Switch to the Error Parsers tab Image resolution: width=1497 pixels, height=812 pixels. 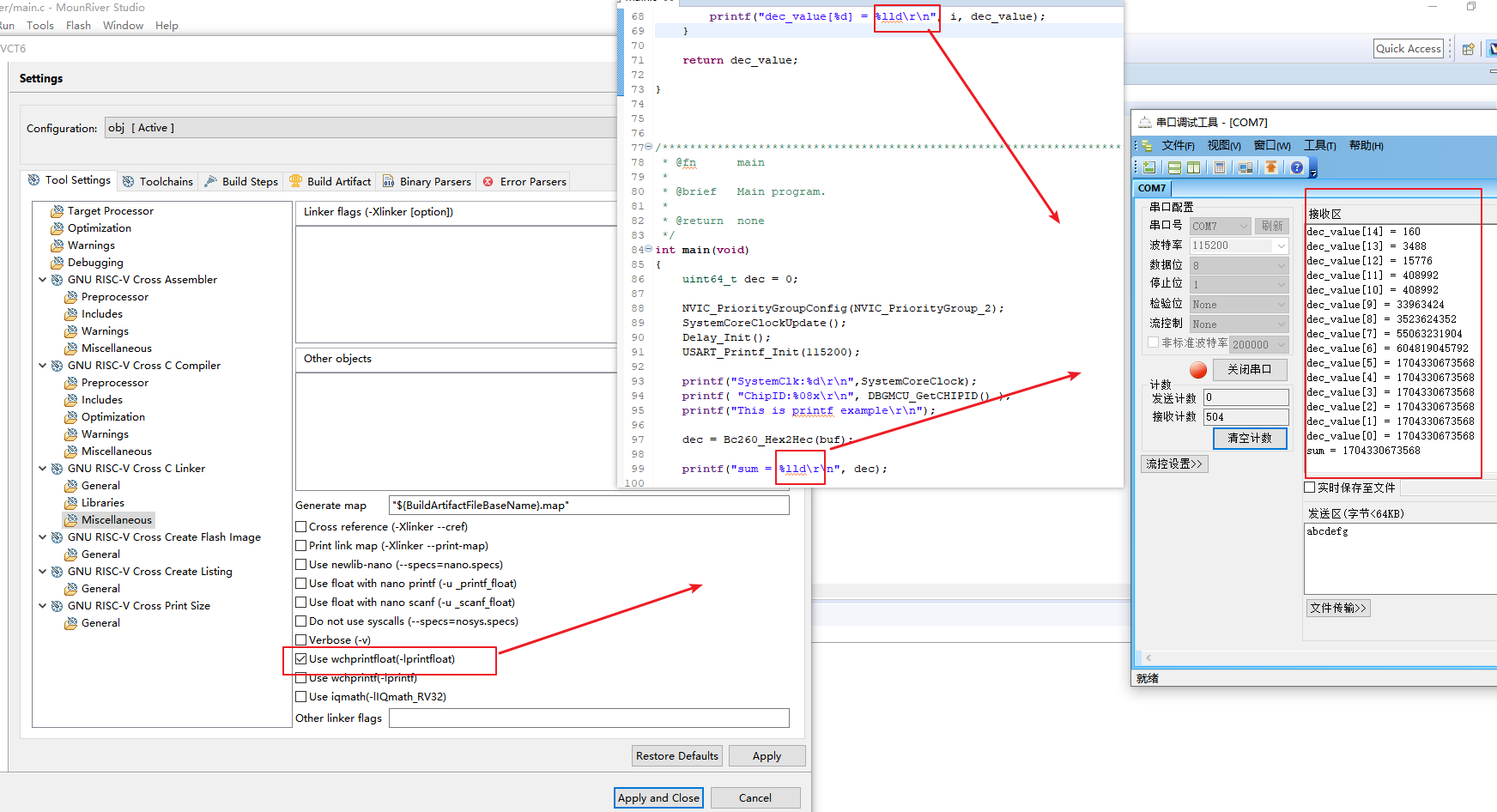(x=524, y=181)
